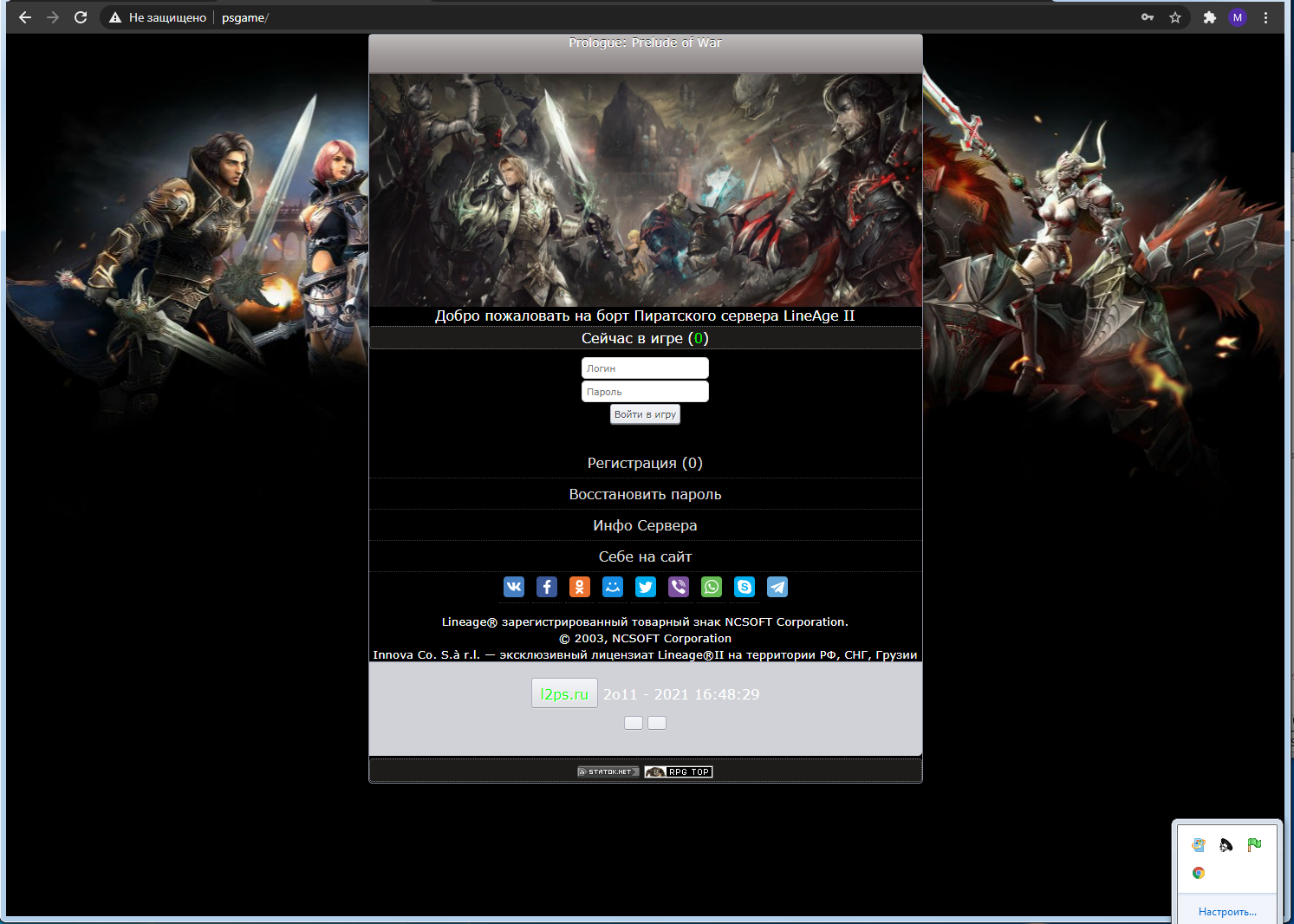Open the Инфо Сервера link
The width and height of the screenshot is (1294, 924).
(645, 525)
